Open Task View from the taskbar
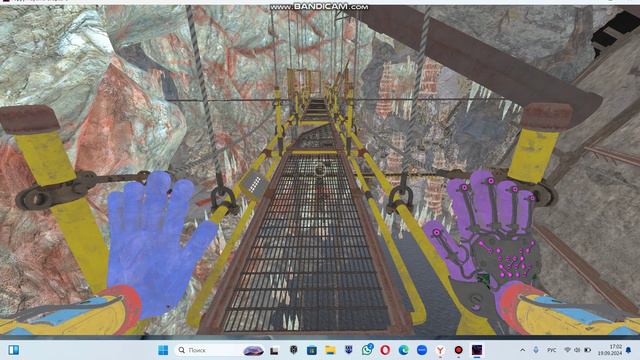640x360 pixels. [274, 350]
